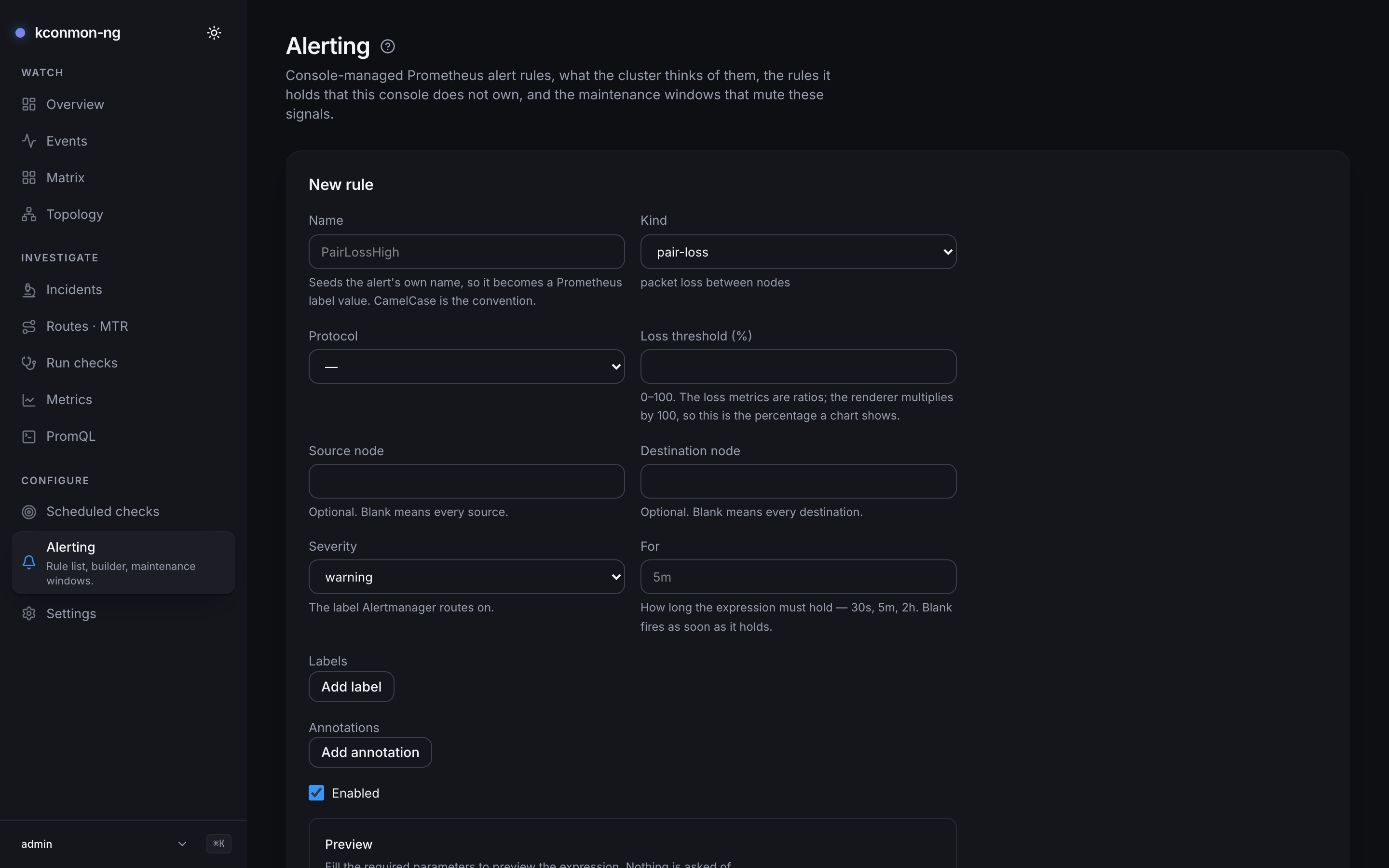The height and width of the screenshot is (868, 1389).
Task: Focus the Name input field
Action: click(x=466, y=251)
